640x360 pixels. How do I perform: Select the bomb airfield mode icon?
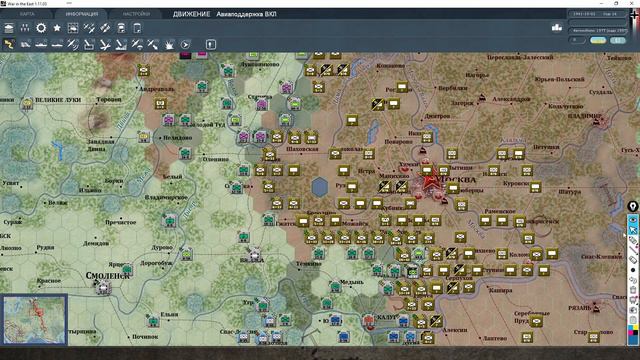point(105,44)
